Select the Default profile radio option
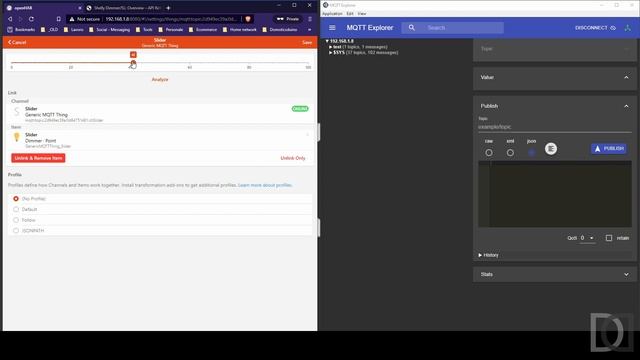The height and width of the screenshot is (360, 640). [16, 209]
